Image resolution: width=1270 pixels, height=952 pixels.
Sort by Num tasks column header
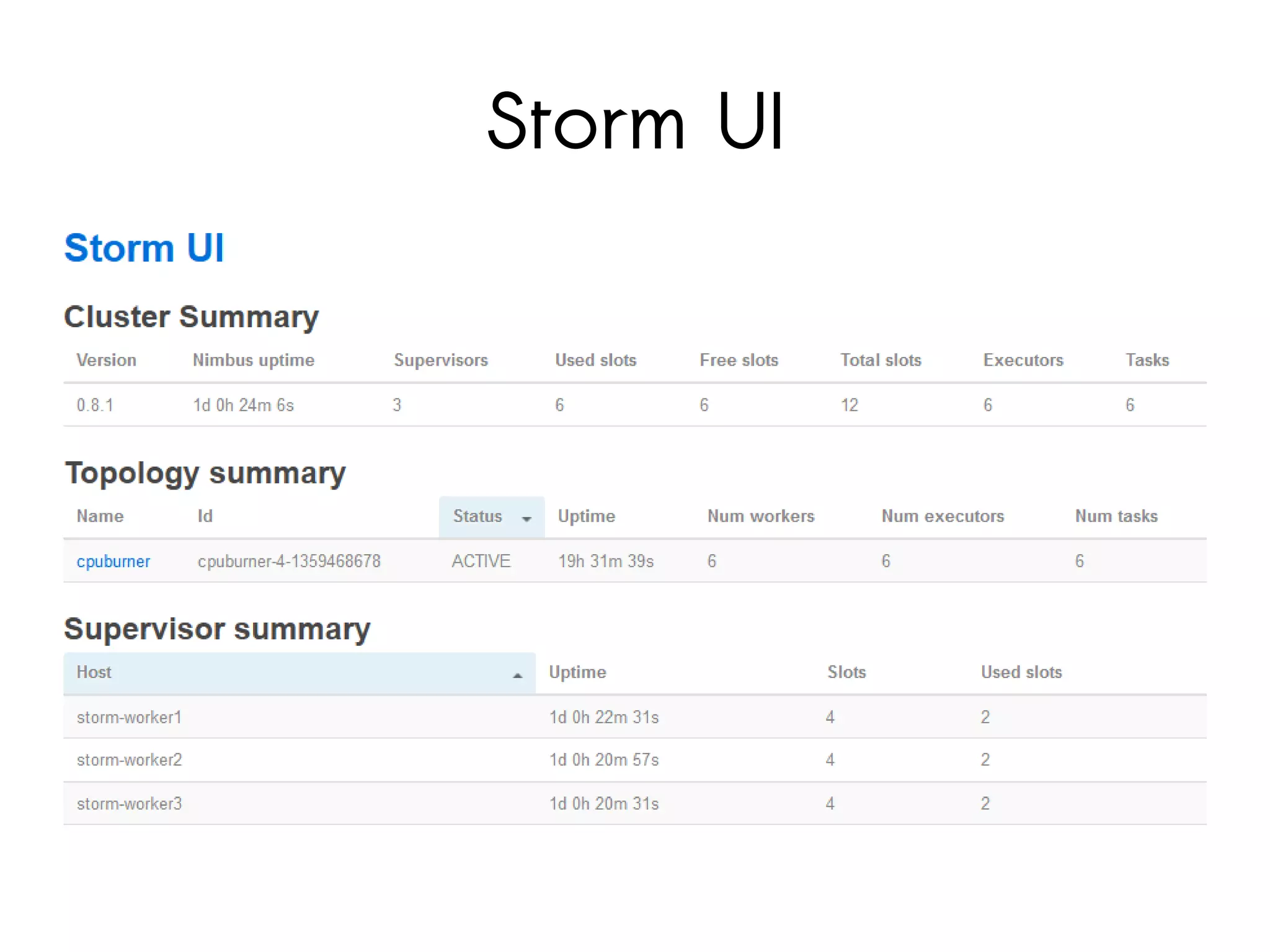click(1116, 516)
